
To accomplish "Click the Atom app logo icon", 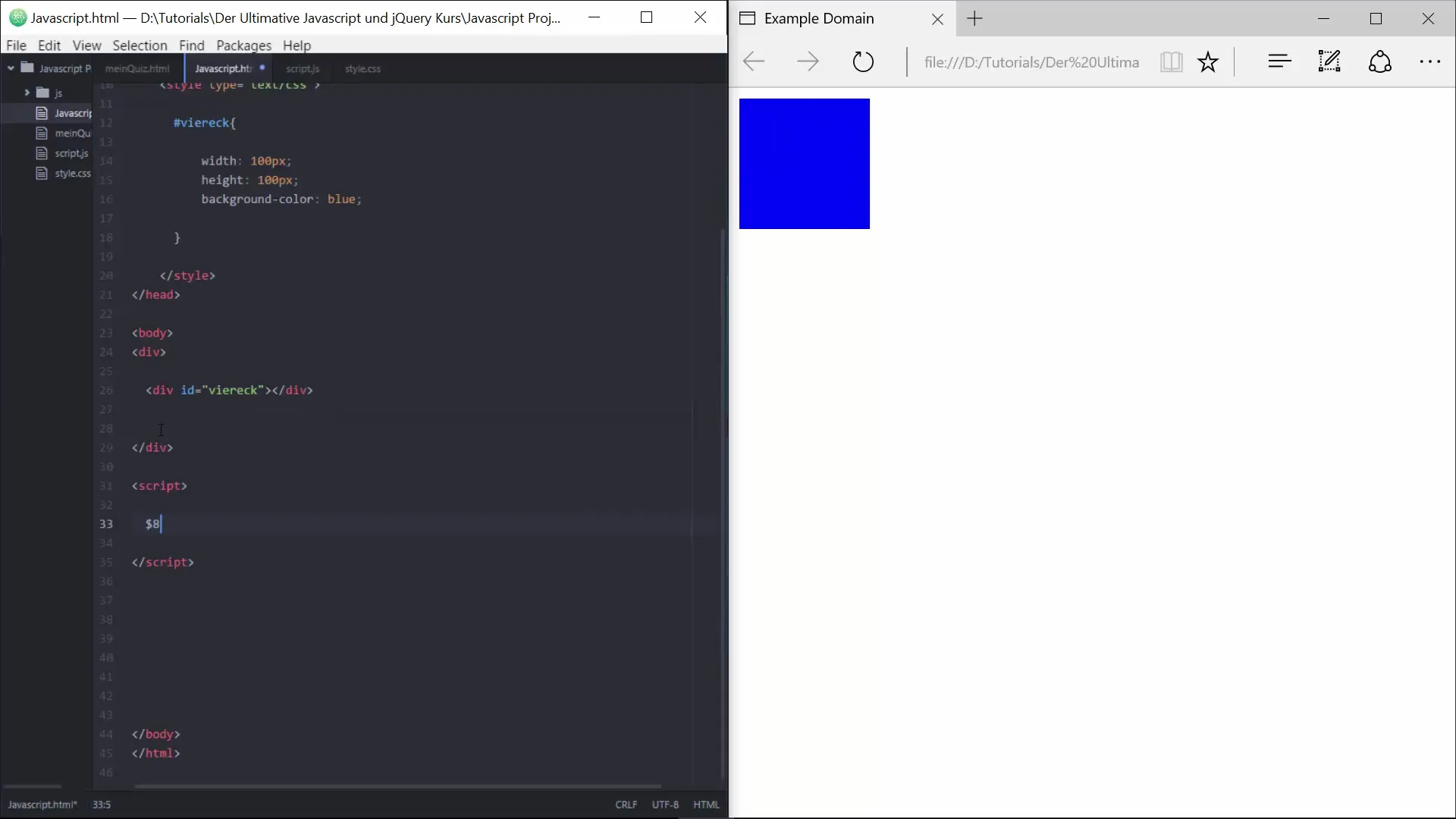I will pyautogui.click(x=17, y=17).
